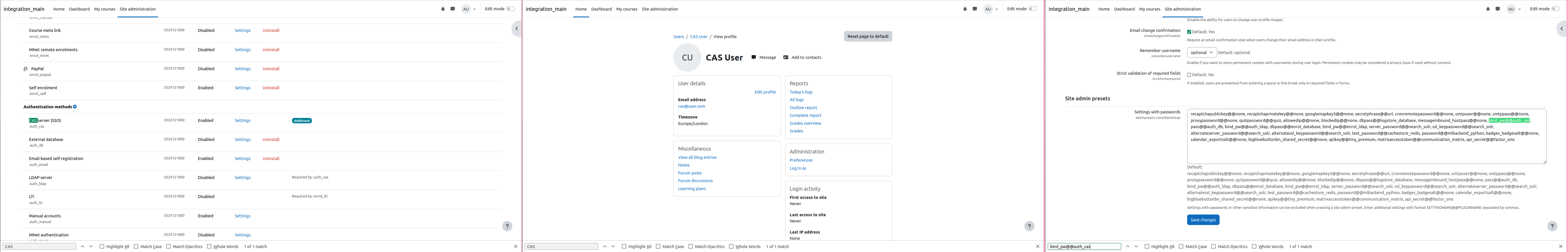Click the Settings with passwords text area
1568x252 pixels.
tap(1366, 137)
